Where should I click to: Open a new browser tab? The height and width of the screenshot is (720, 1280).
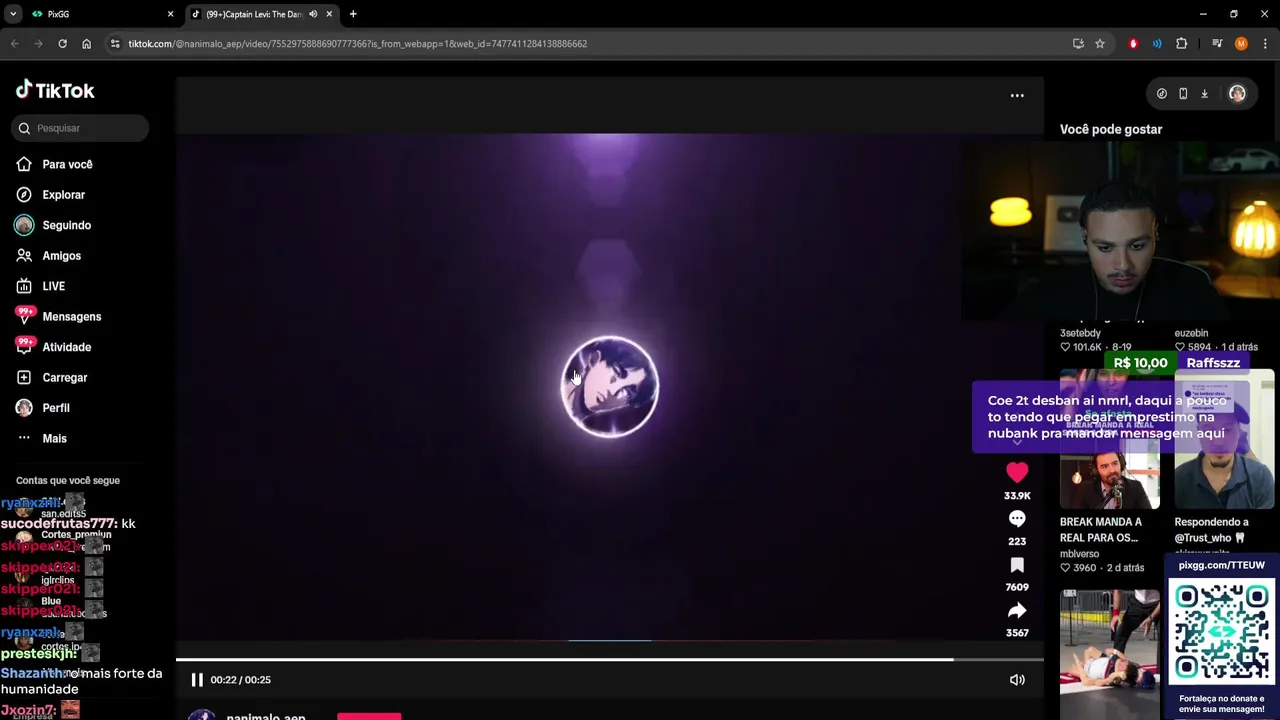click(x=353, y=14)
